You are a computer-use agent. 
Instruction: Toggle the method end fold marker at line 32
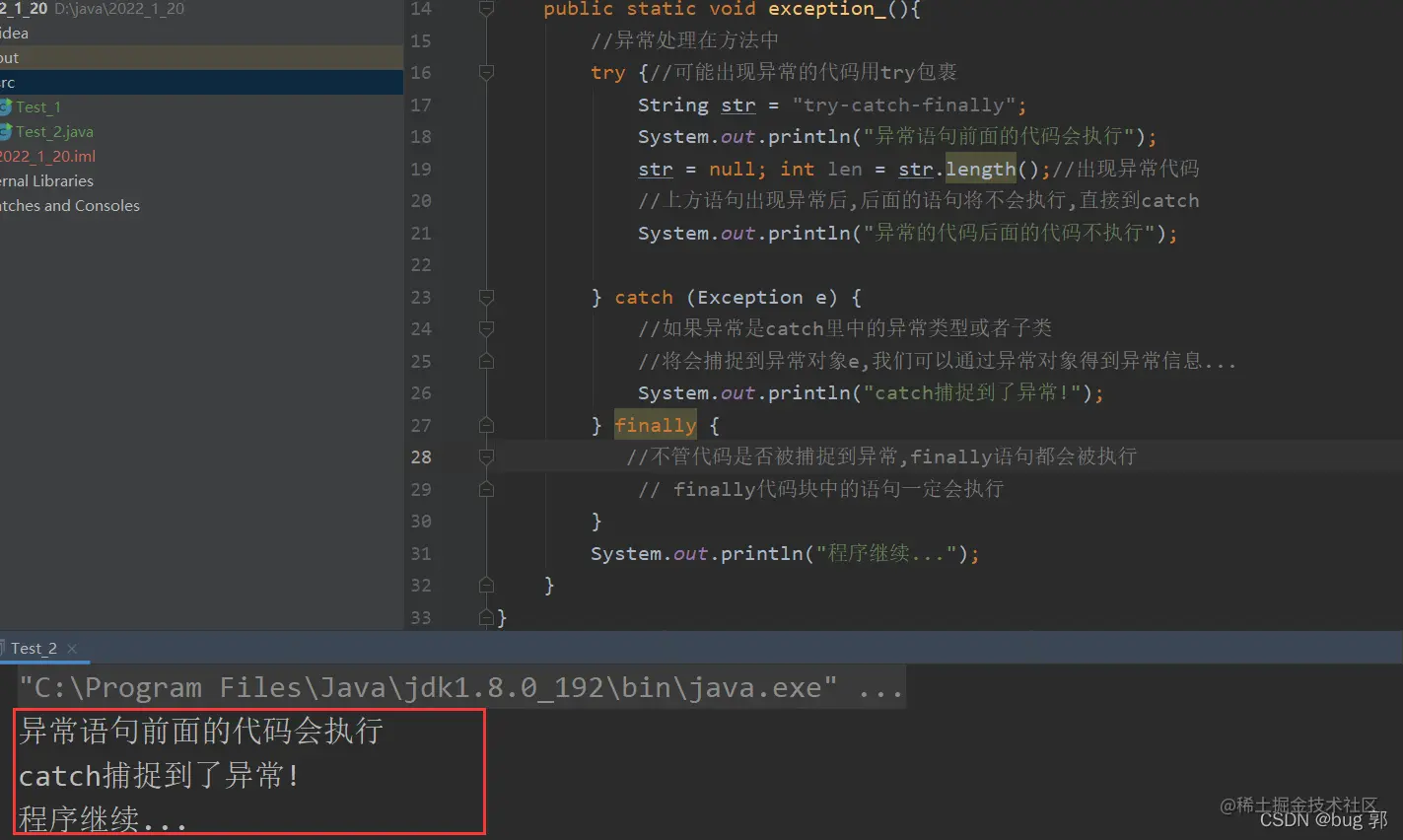486,585
